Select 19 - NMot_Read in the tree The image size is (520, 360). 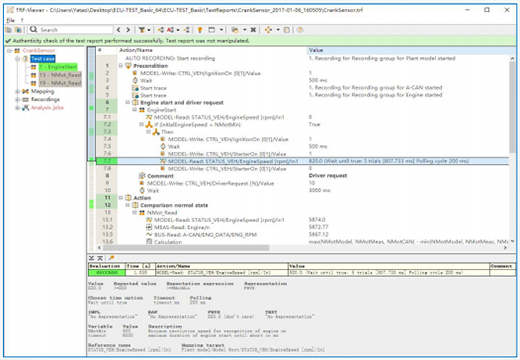coord(60,83)
